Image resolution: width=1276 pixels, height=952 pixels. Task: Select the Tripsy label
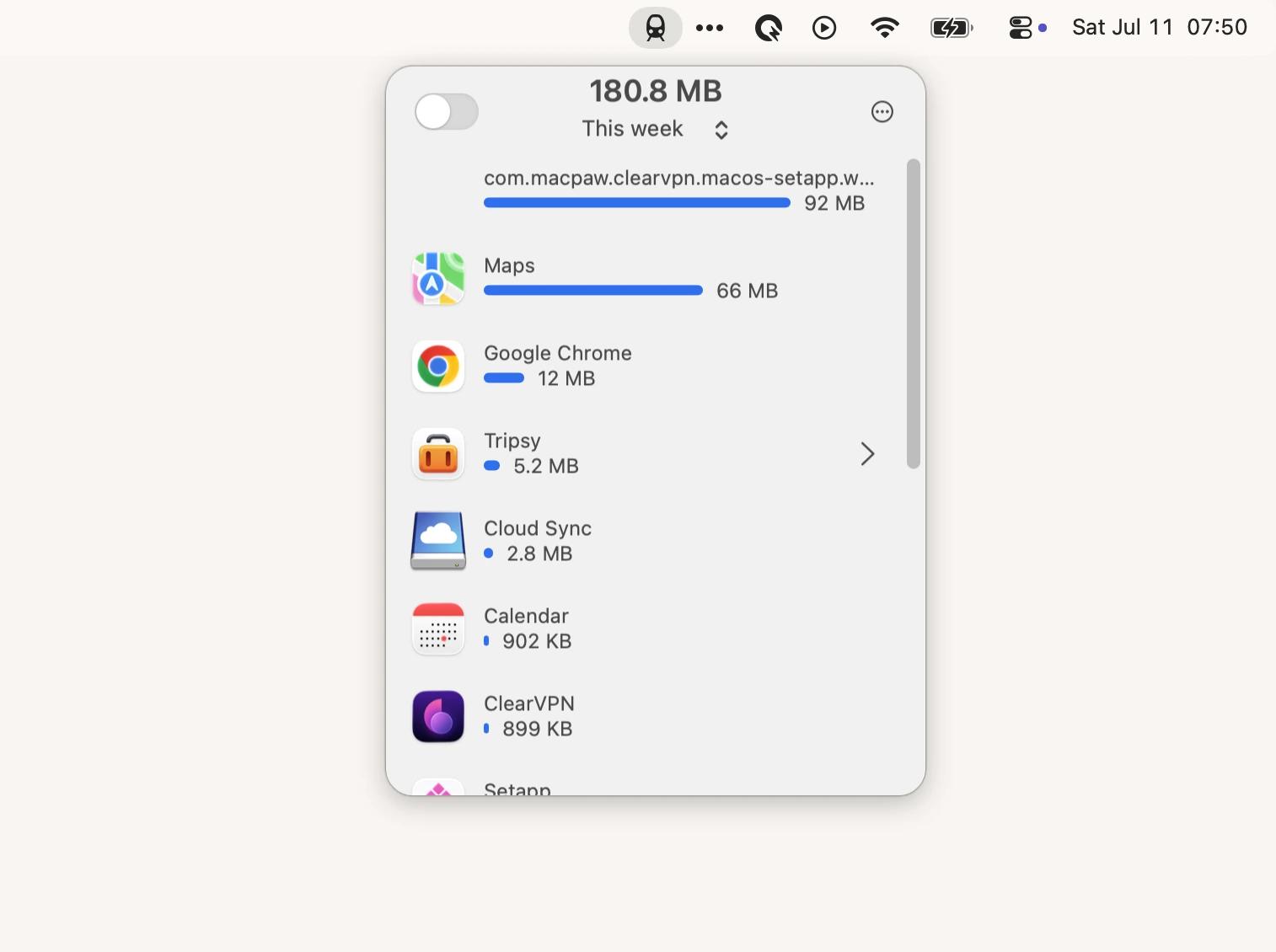pyautogui.click(x=512, y=441)
